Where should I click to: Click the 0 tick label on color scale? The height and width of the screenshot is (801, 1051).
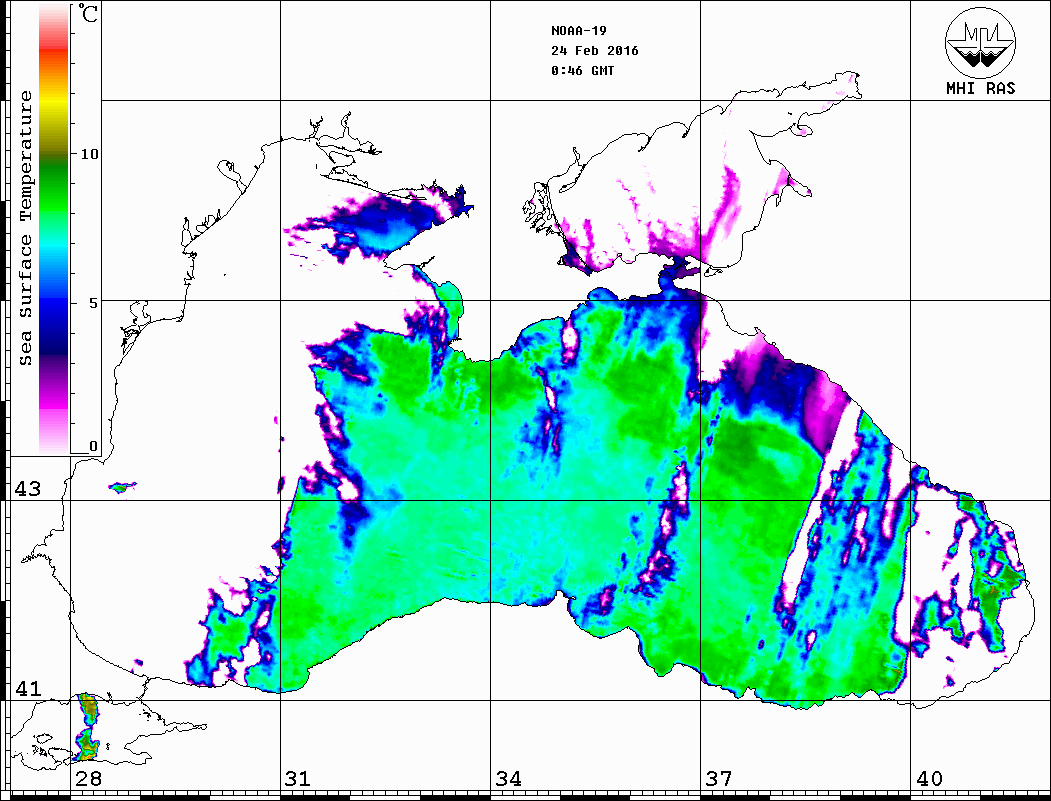tap(93, 446)
